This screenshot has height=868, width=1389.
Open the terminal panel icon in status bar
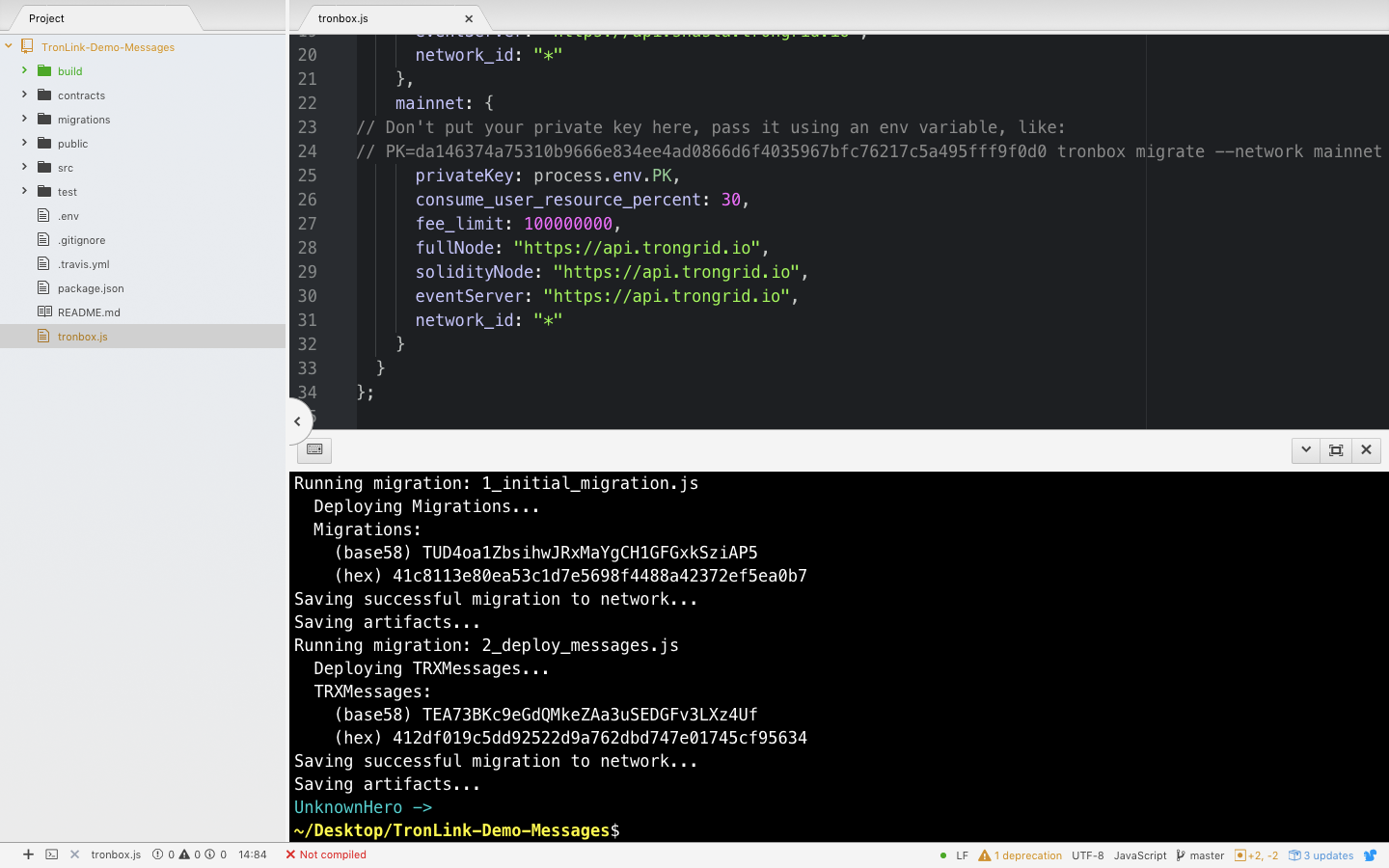click(x=52, y=854)
